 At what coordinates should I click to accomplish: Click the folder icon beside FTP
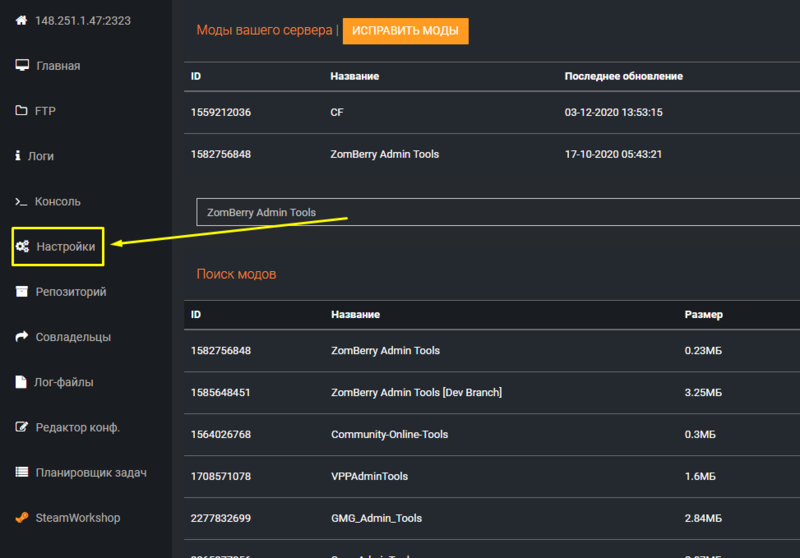click(21, 111)
